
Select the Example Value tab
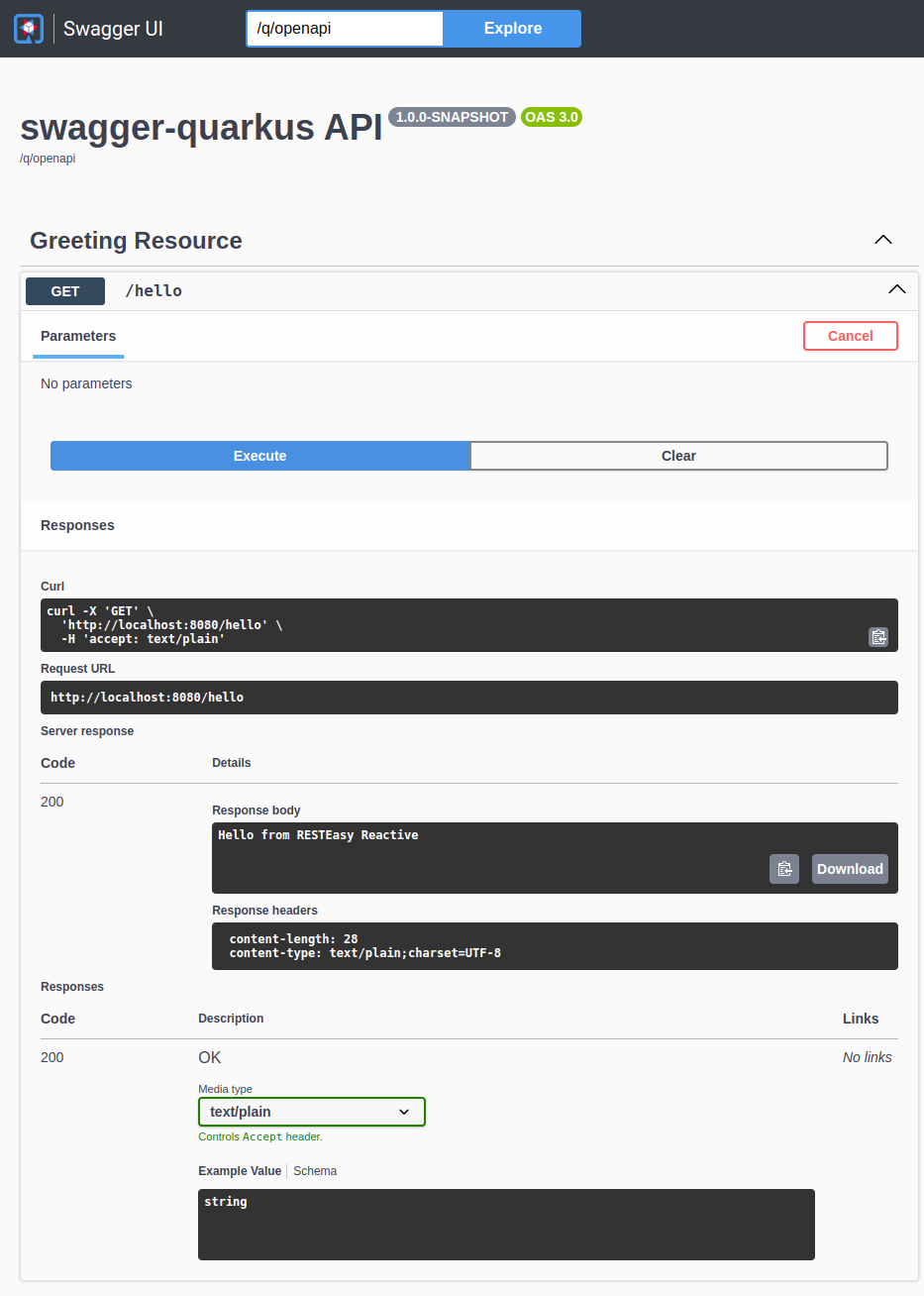point(240,1171)
